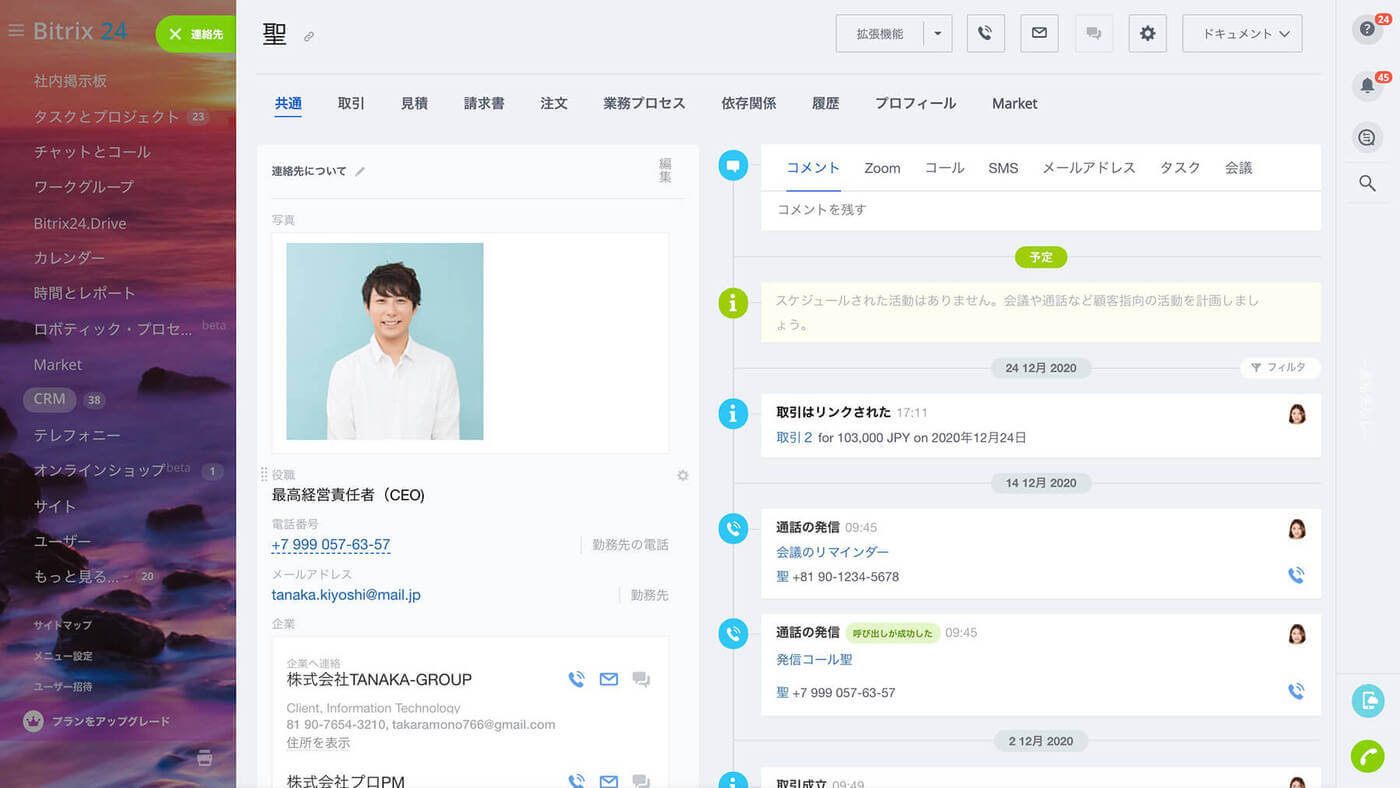Open the notifications bell icon
The image size is (1400, 788).
[x=1367, y=86]
